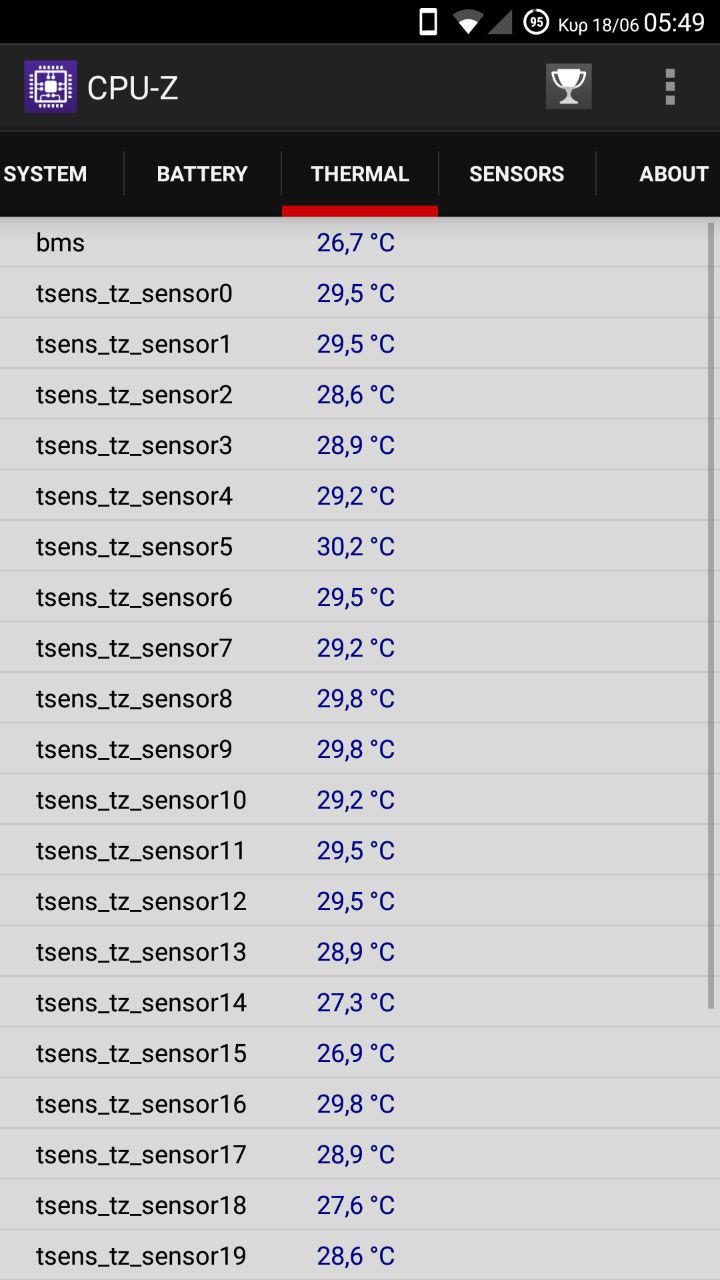Switch to the BATTERY tab
720x1280 pixels.
202,174
